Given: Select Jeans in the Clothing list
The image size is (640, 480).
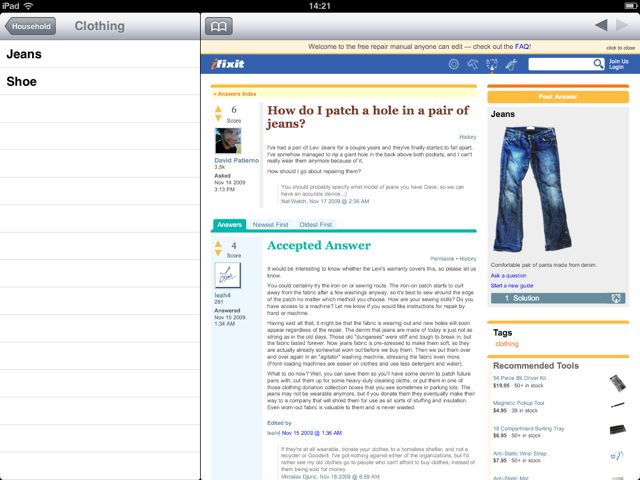Looking at the screenshot, I should coord(100,54).
